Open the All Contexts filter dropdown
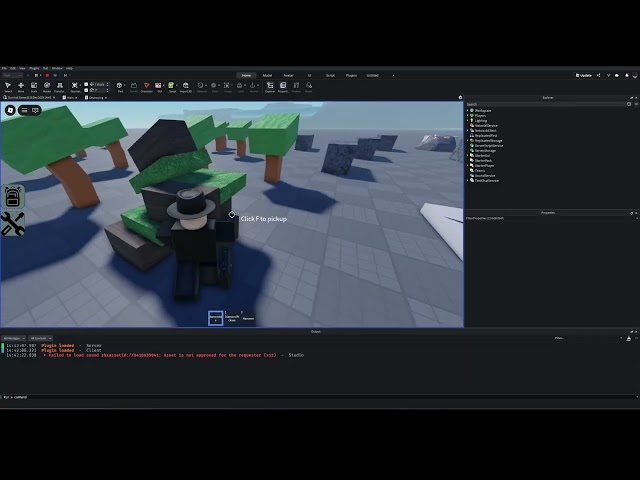The width and height of the screenshot is (640, 480). [40, 338]
